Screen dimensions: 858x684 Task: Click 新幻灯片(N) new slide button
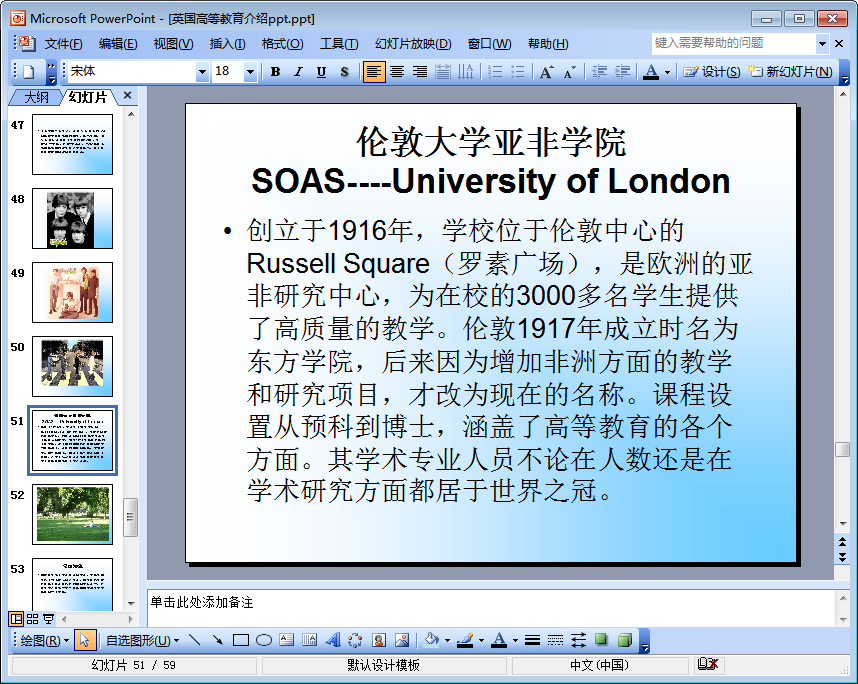(790, 72)
